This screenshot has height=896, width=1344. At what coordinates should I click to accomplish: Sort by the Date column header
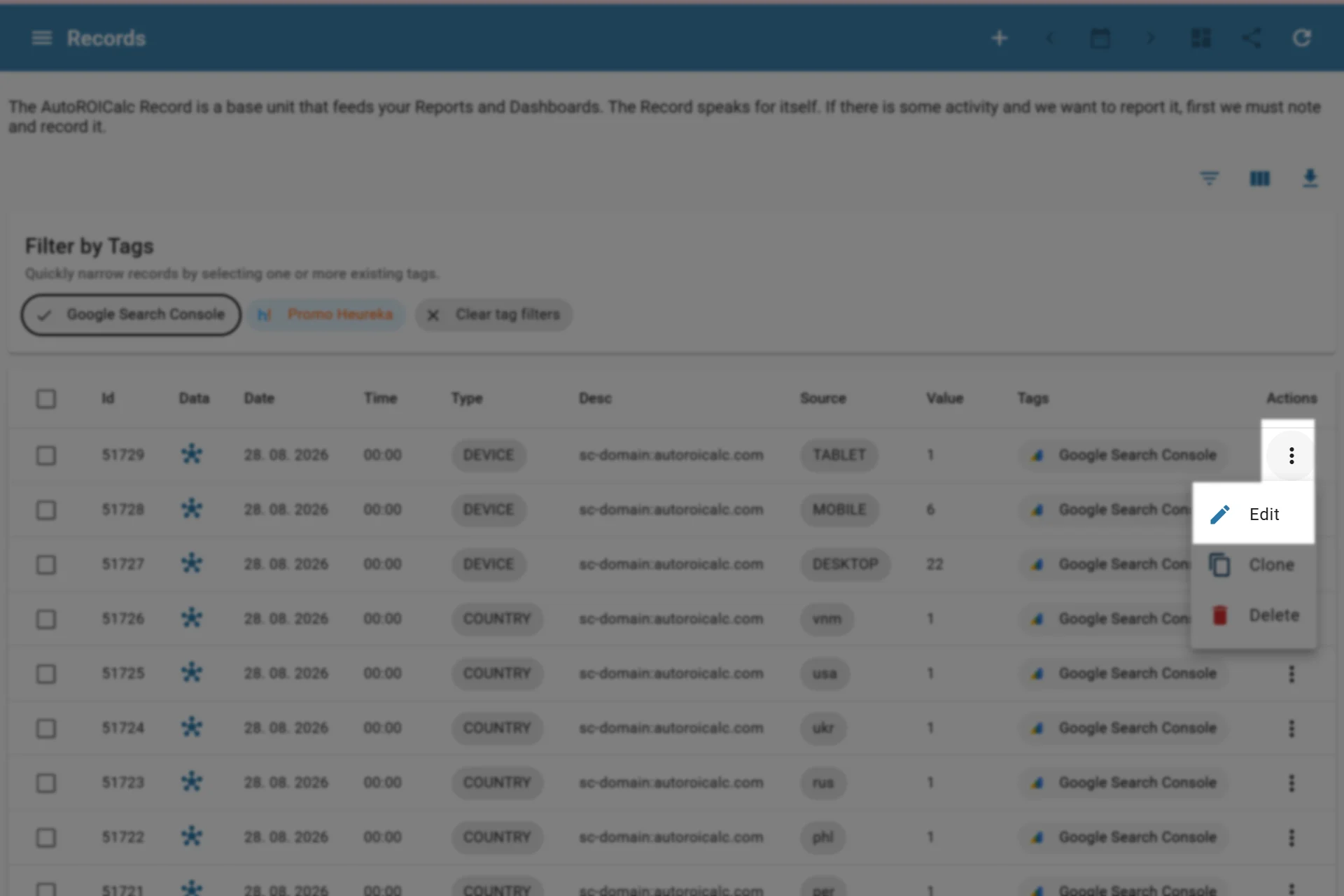tap(259, 398)
